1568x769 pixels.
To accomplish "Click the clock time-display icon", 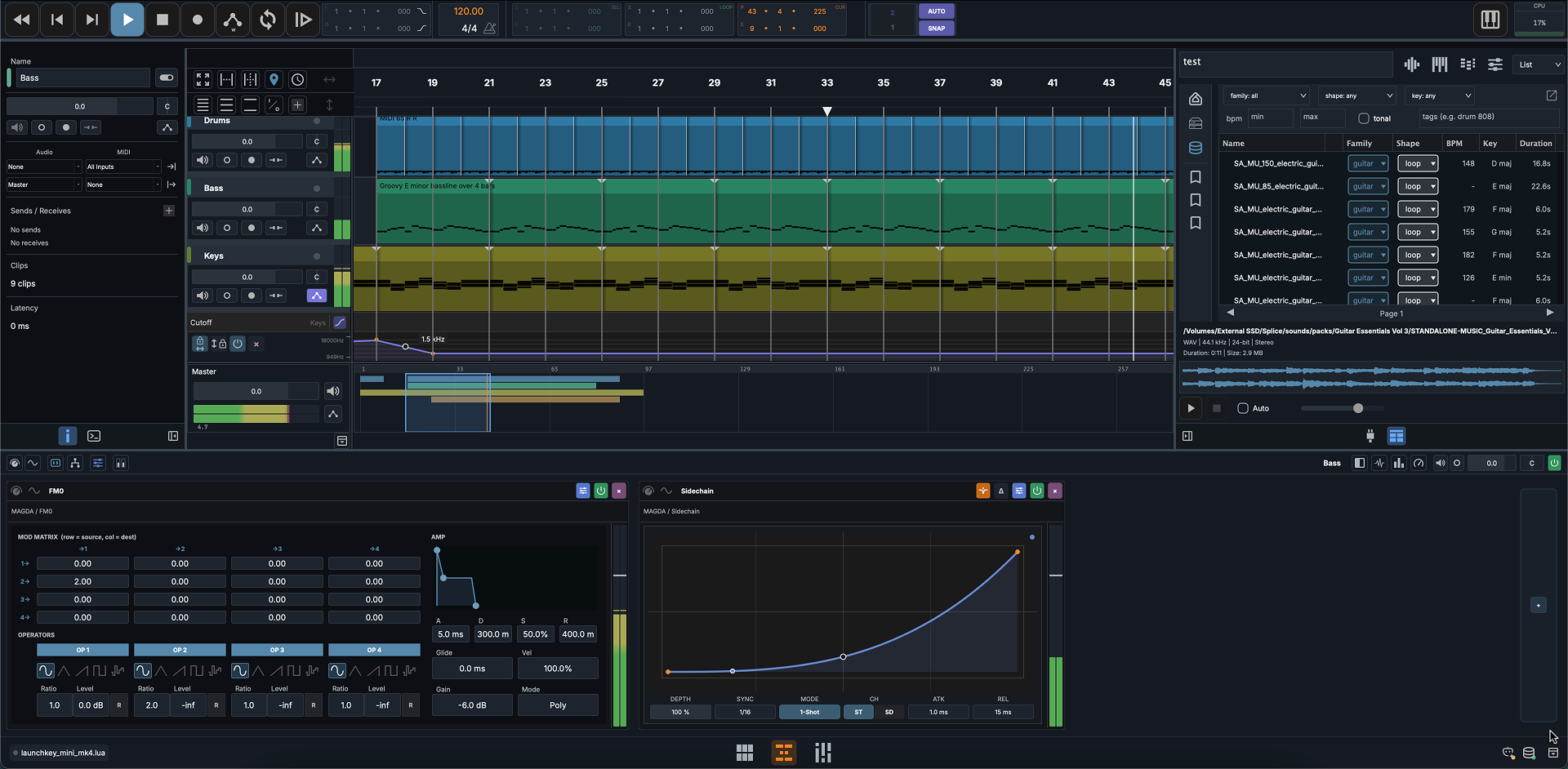I will point(297,79).
